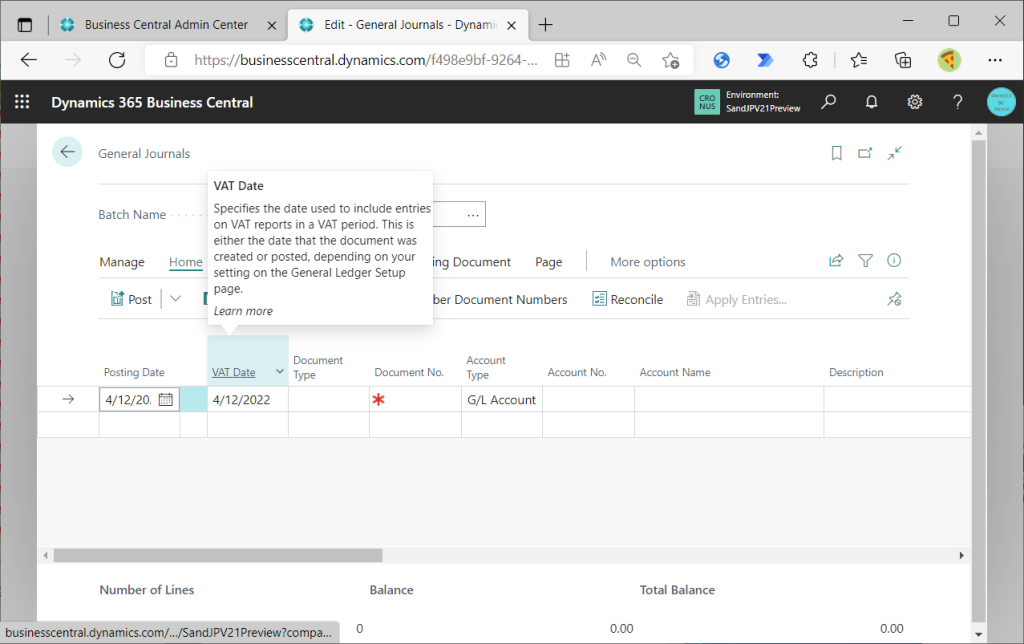Open the settings gear in header
Image resolution: width=1024 pixels, height=644 pixels.
click(x=914, y=102)
